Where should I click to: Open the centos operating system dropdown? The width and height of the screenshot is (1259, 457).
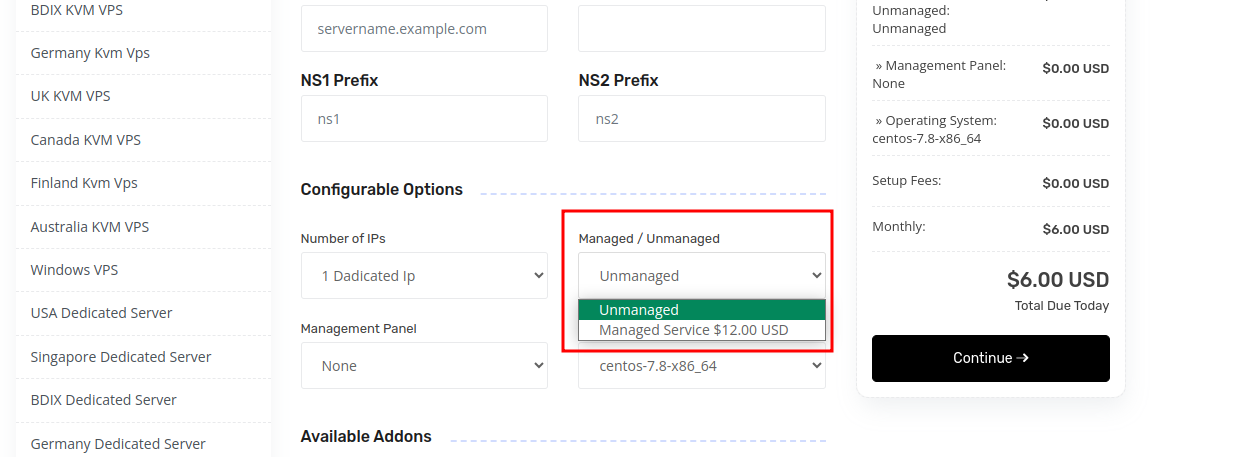[x=701, y=366]
